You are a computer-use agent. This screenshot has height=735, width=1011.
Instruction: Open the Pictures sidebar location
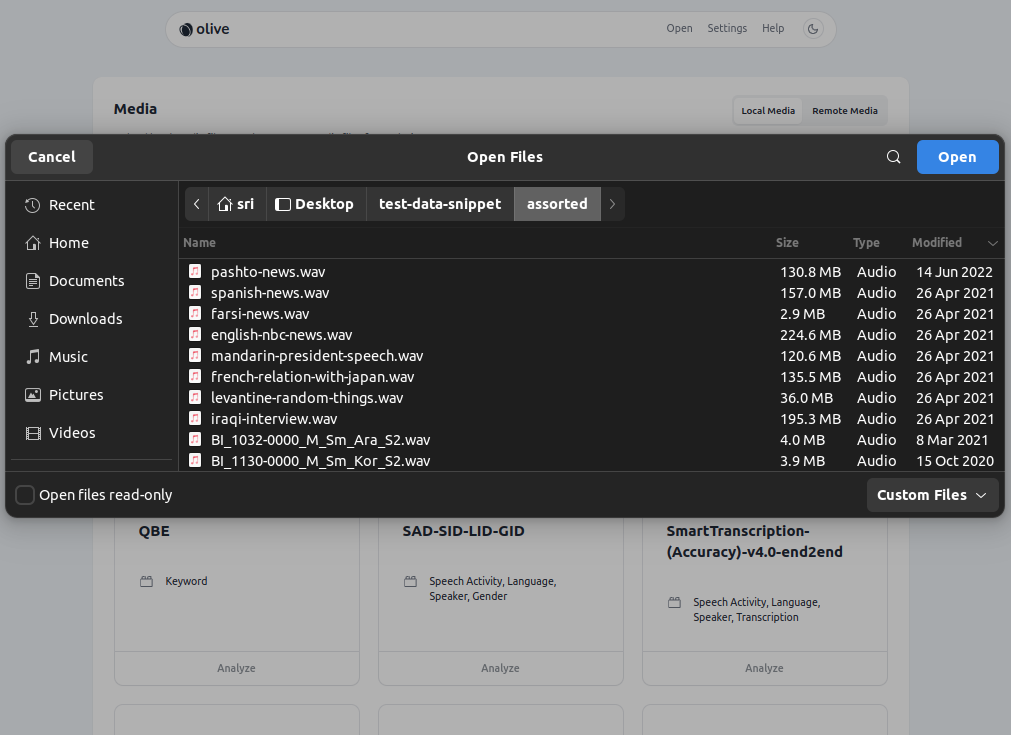(x=76, y=395)
